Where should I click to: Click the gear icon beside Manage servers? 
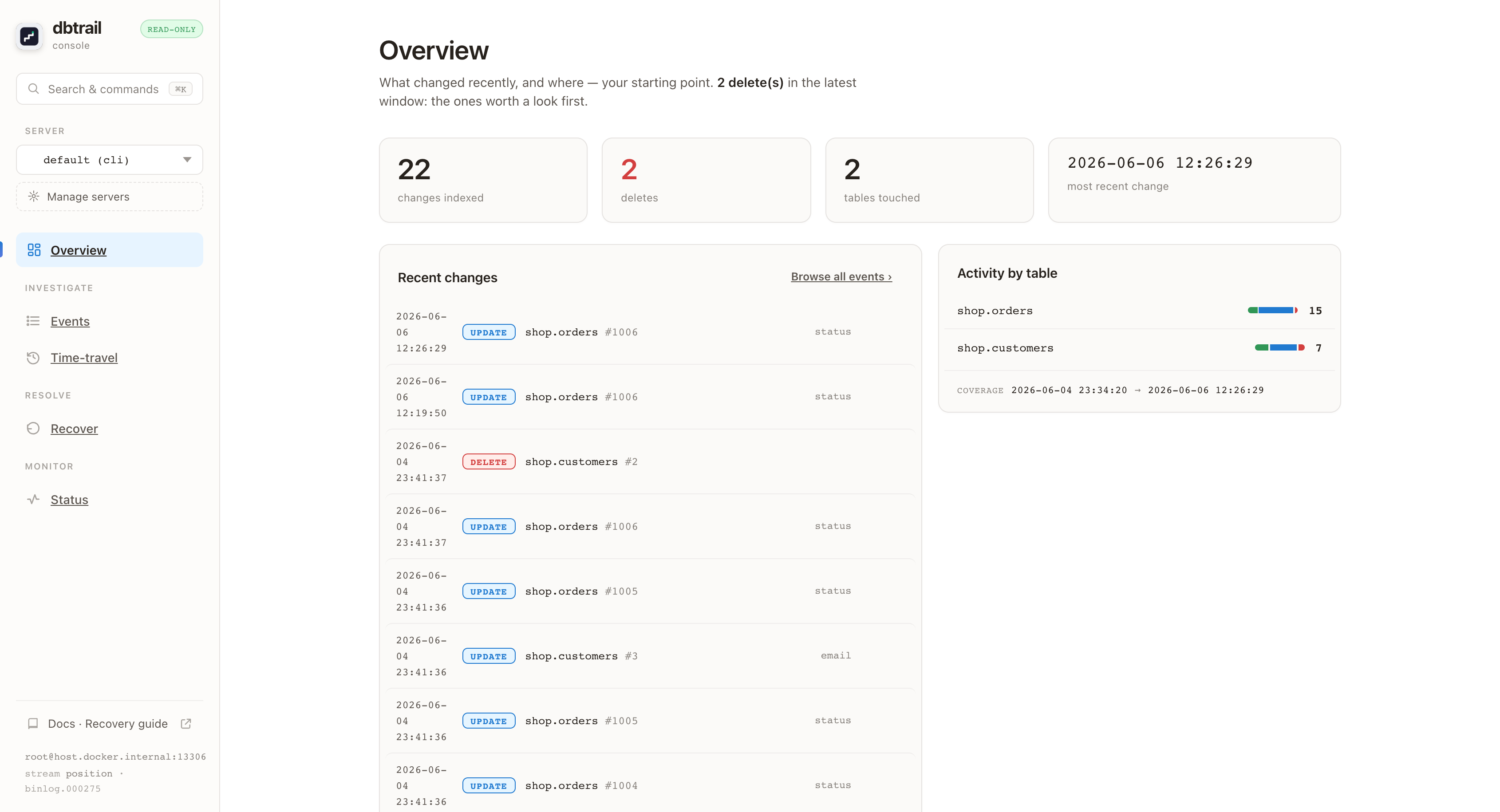point(34,196)
